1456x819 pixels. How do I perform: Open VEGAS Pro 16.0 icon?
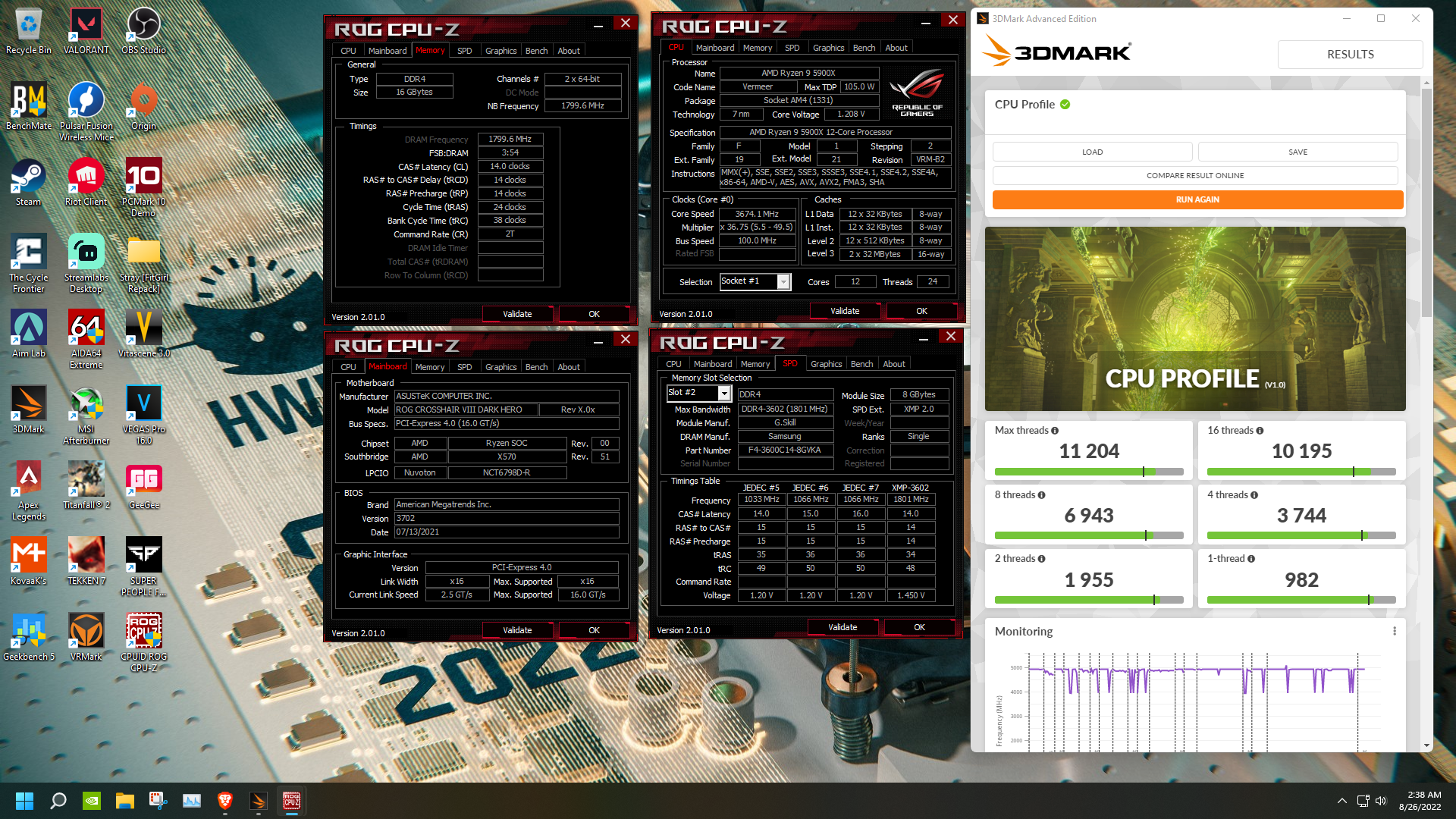tap(143, 416)
